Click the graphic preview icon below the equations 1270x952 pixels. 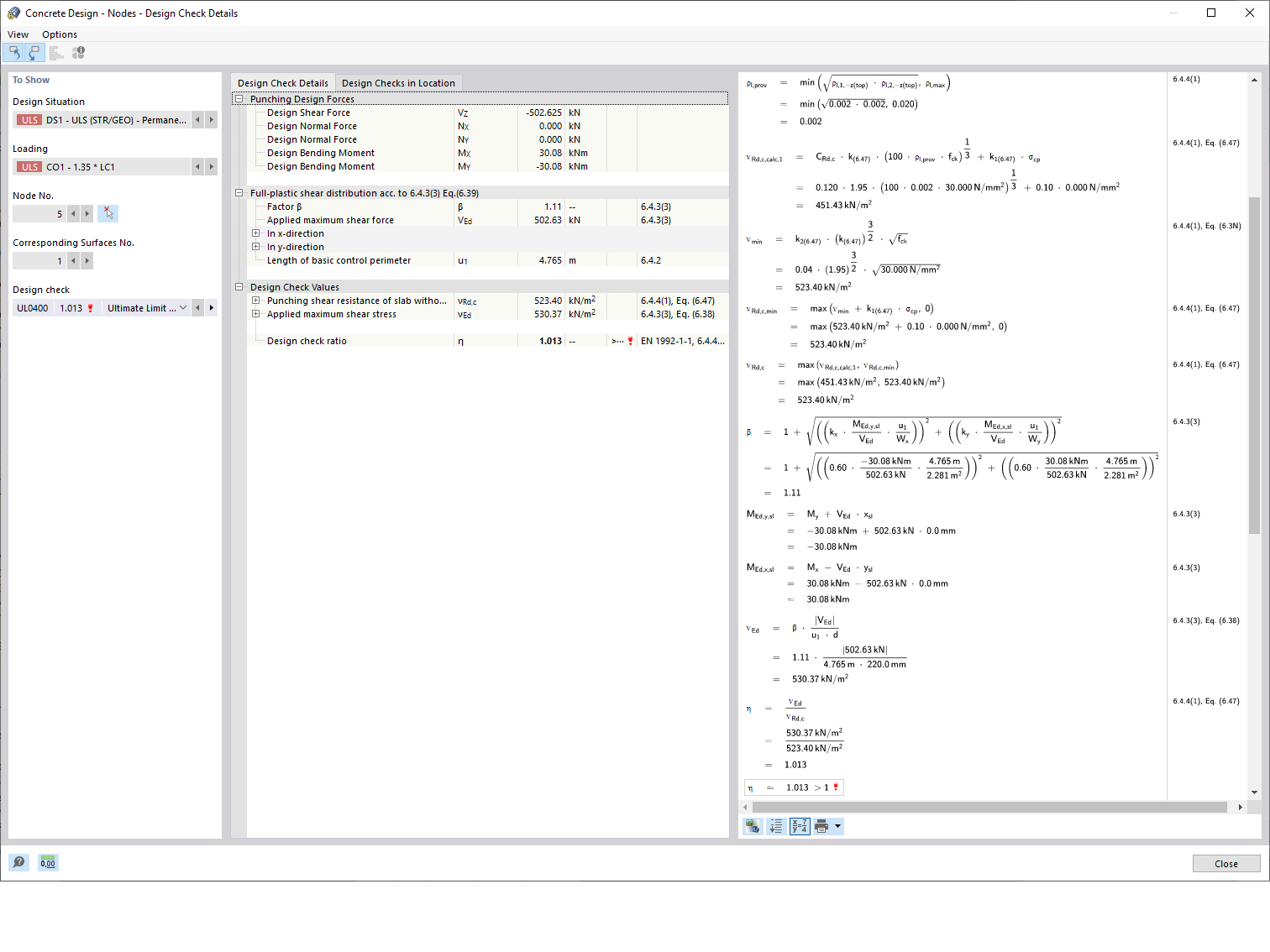[x=752, y=825]
